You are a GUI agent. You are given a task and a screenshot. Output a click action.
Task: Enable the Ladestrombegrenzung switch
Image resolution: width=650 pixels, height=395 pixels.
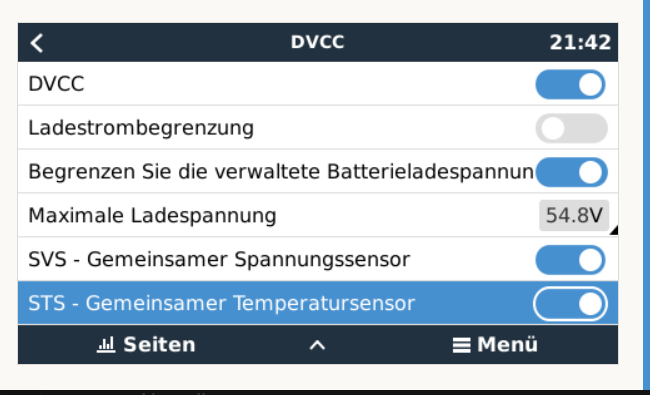coord(571,128)
